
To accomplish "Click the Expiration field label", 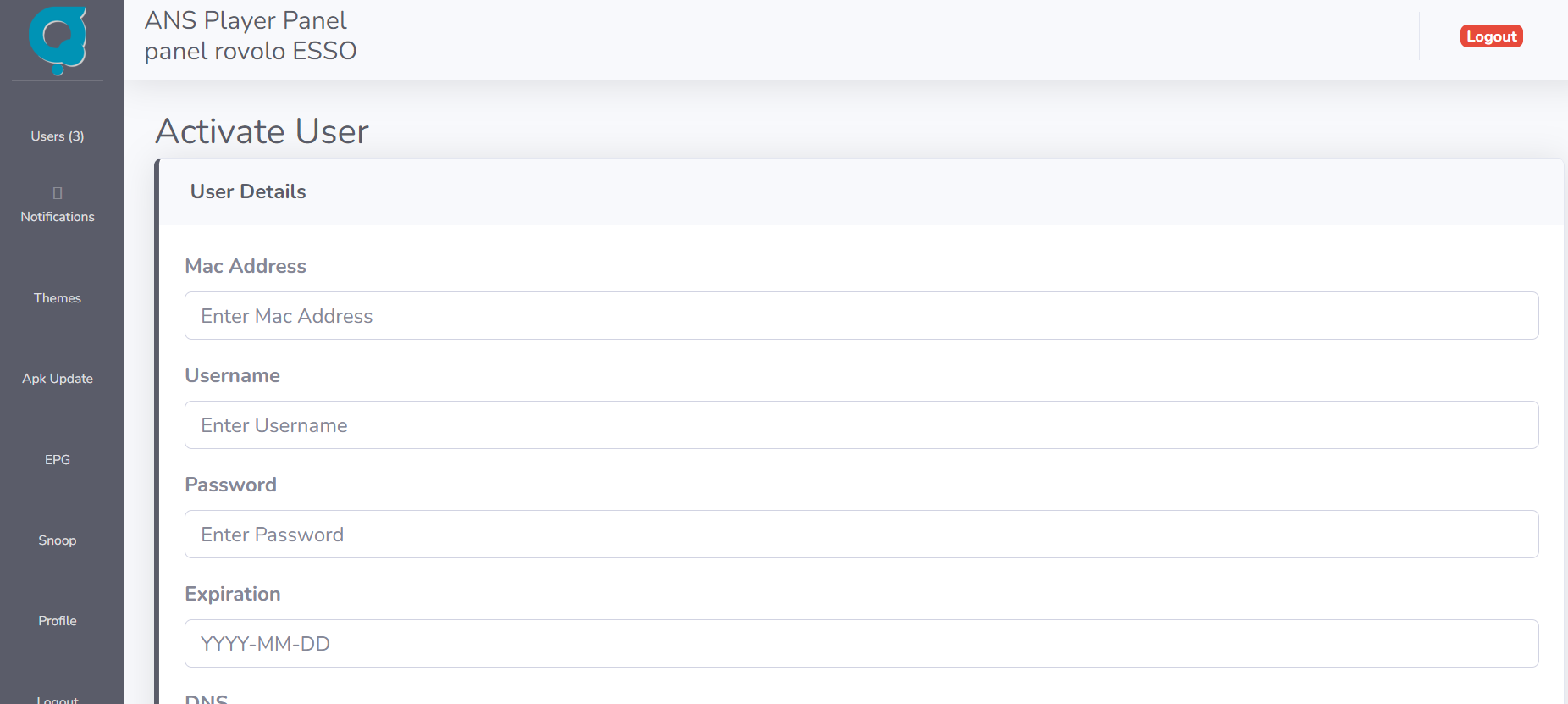I will [x=233, y=594].
